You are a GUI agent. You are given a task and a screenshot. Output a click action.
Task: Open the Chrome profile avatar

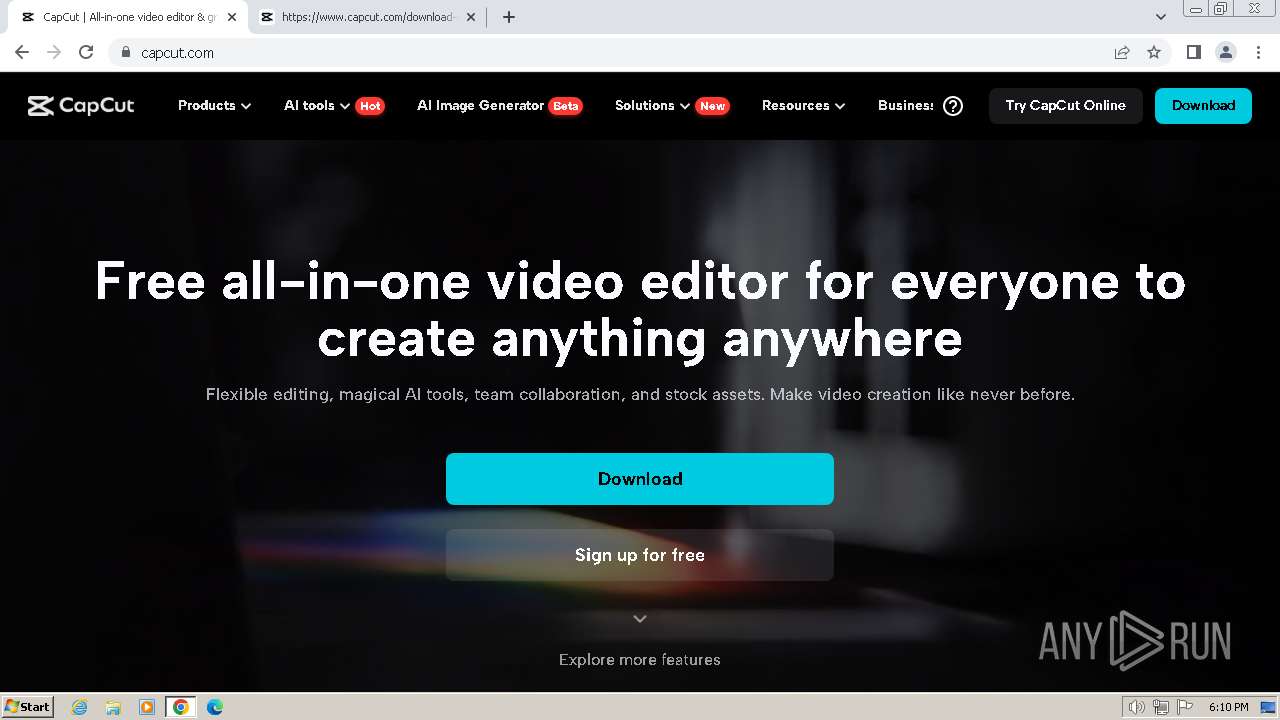(x=1226, y=53)
